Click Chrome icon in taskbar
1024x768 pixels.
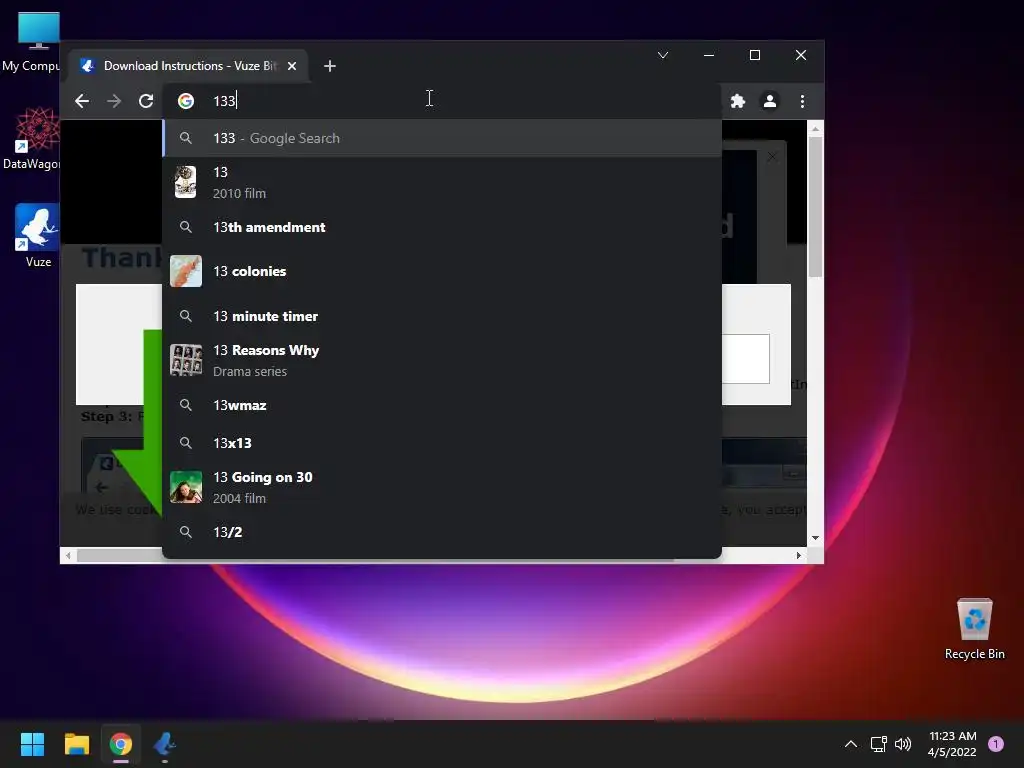tap(121, 744)
